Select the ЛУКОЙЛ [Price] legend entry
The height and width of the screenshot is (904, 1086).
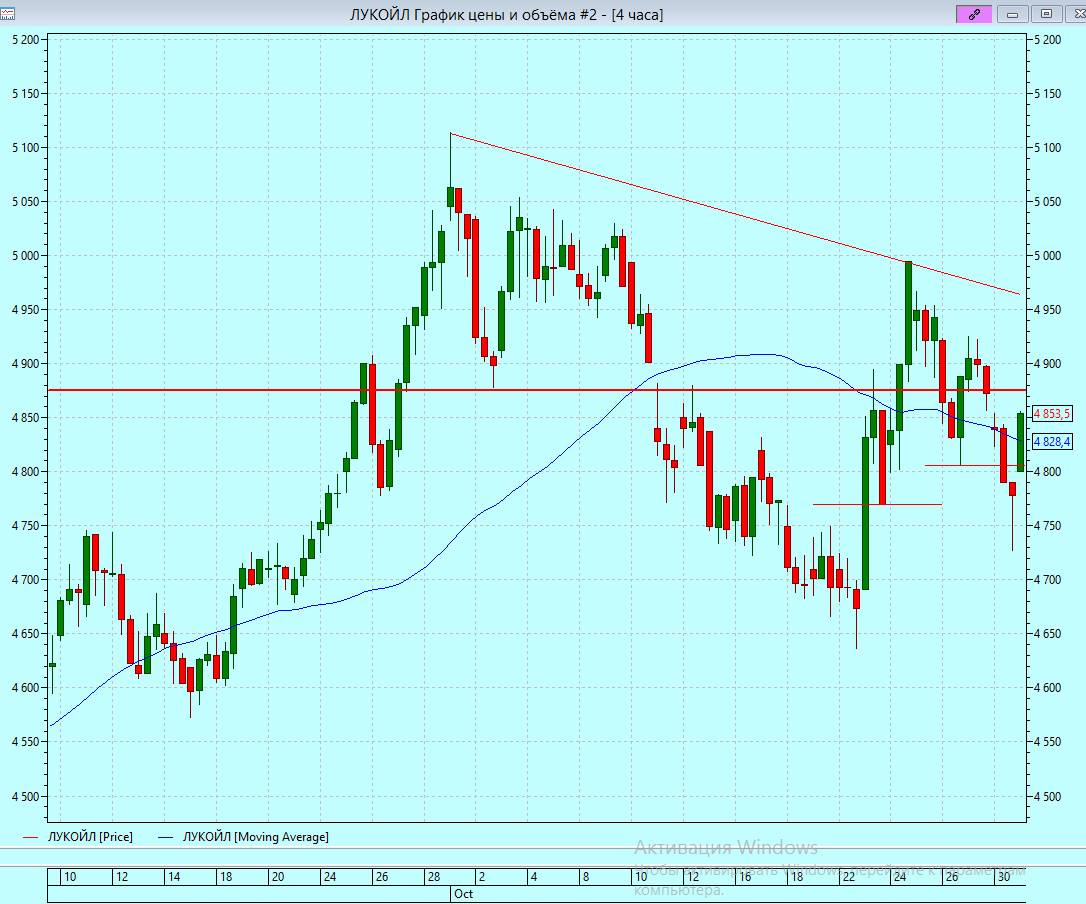(90, 837)
